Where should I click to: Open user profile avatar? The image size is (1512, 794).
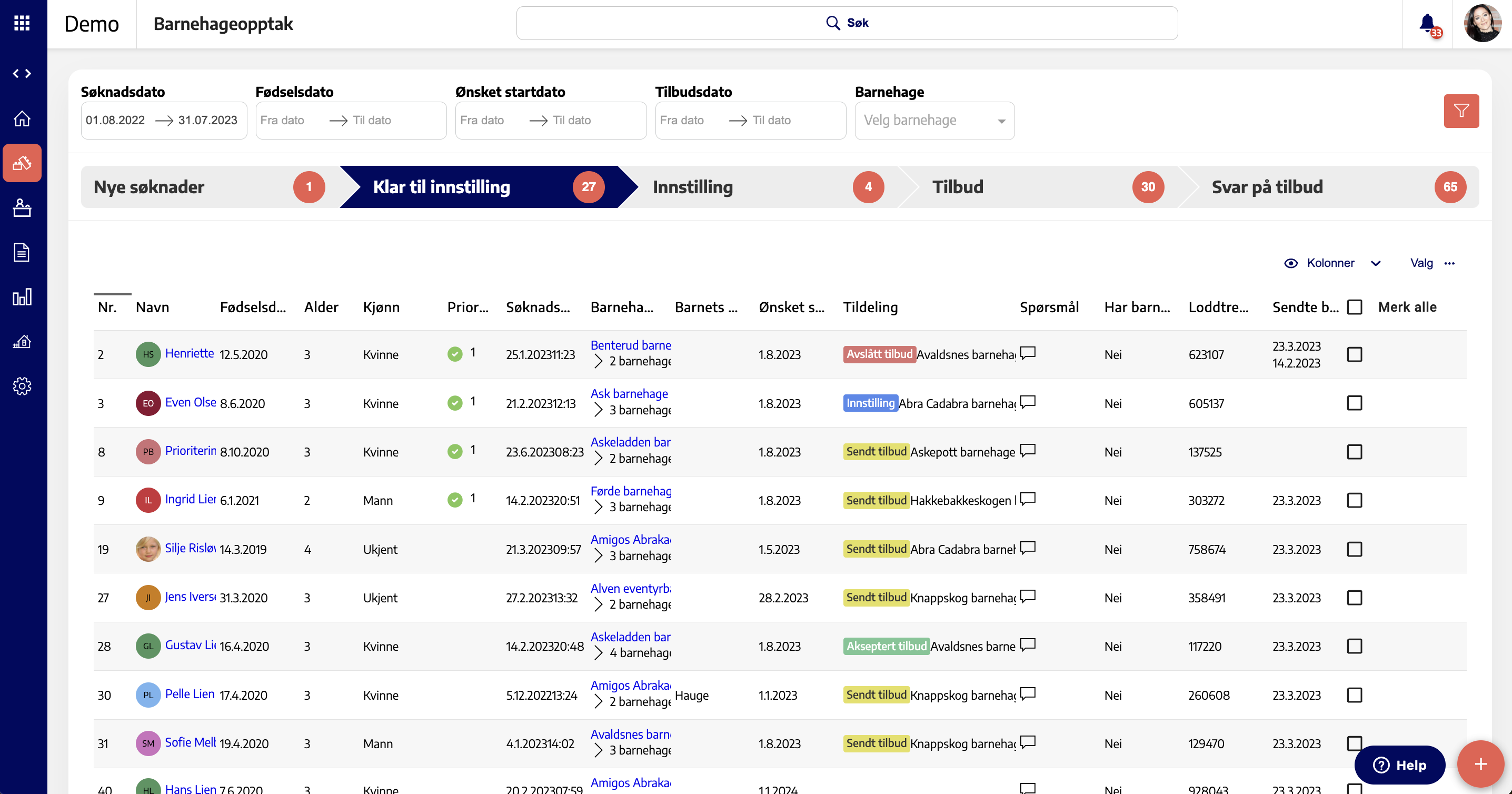coord(1482,24)
